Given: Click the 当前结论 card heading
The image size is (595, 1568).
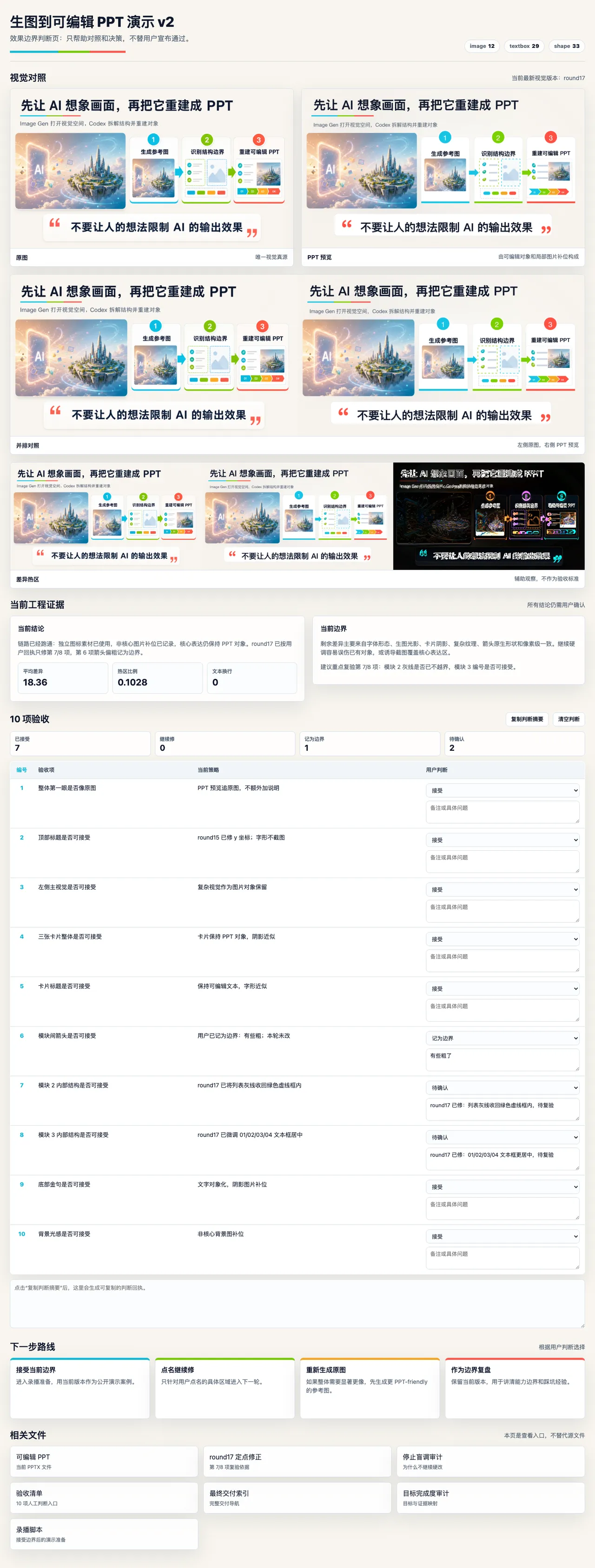Looking at the screenshot, I should 31,628.
